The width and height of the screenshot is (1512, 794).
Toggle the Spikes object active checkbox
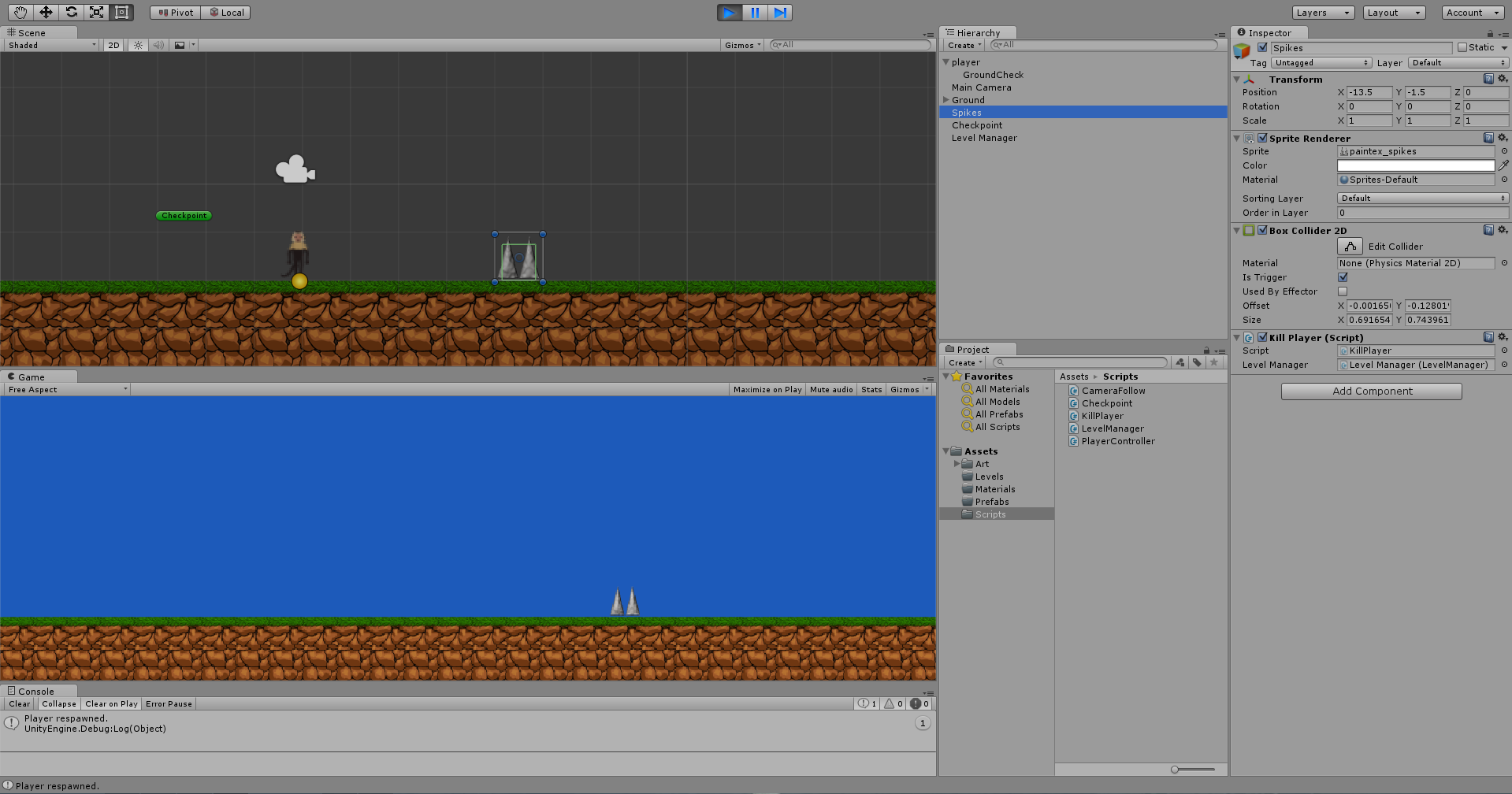tap(1262, 47)
